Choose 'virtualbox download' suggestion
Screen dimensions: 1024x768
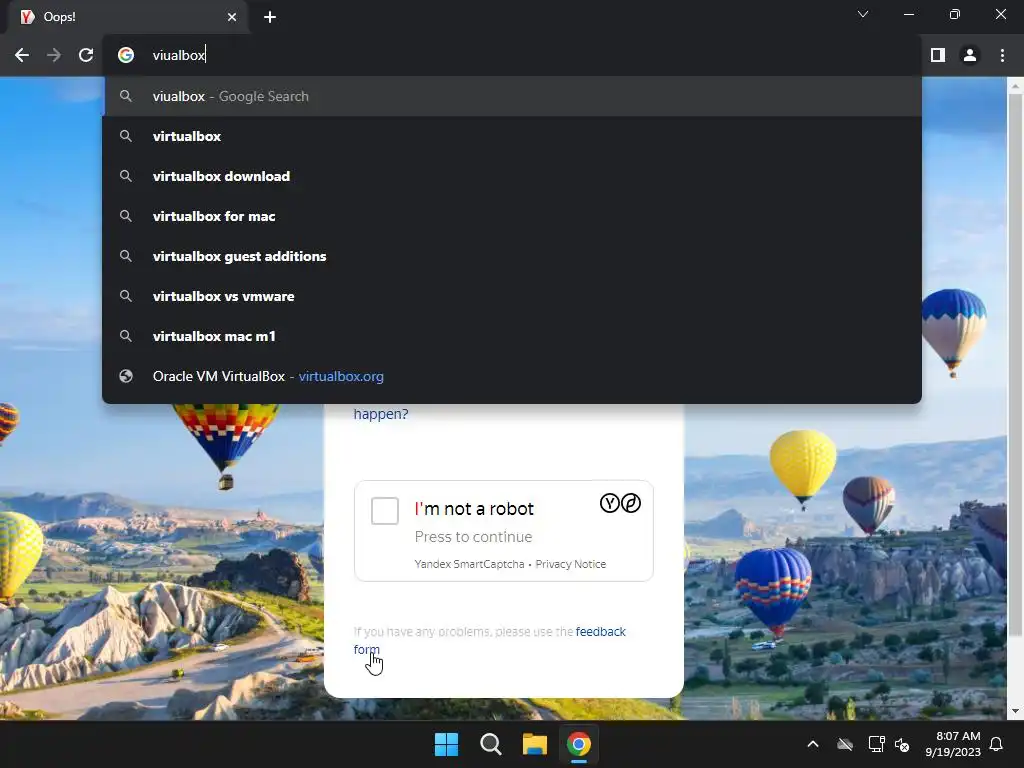(512, 176)
